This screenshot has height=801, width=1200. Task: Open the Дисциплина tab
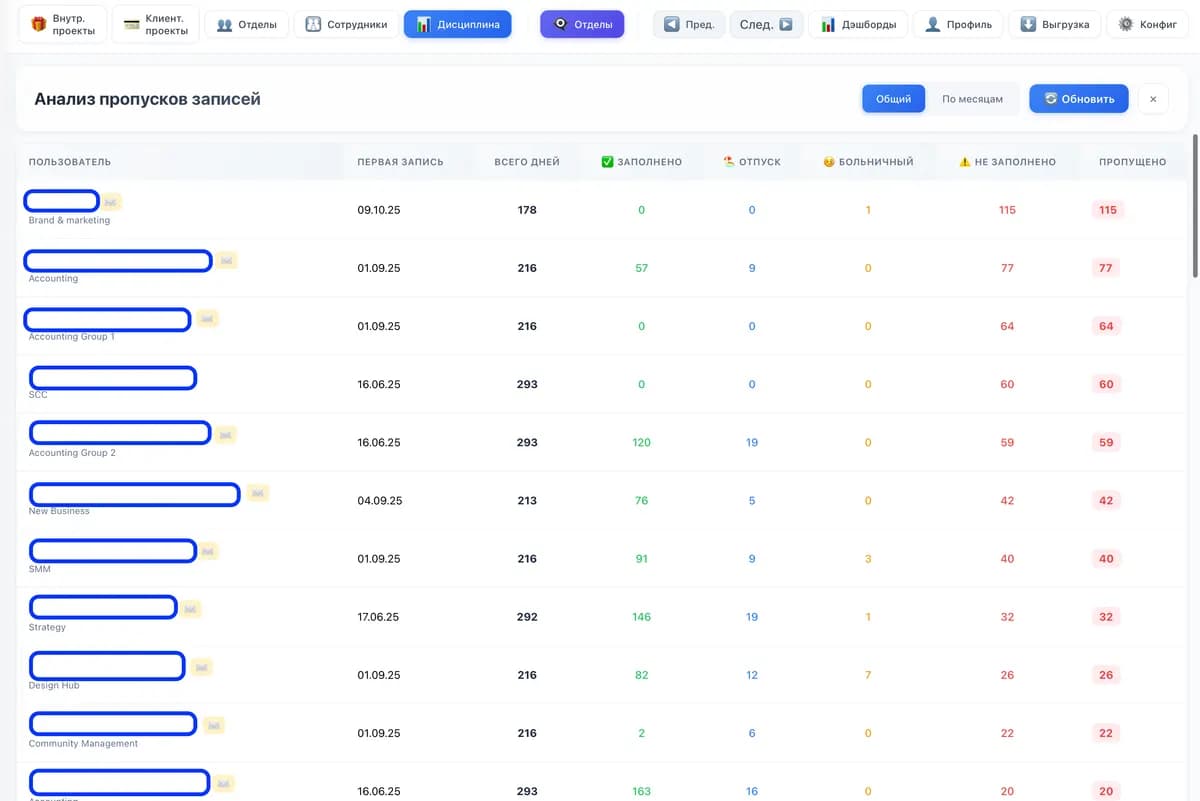click(x=458, y=24)
